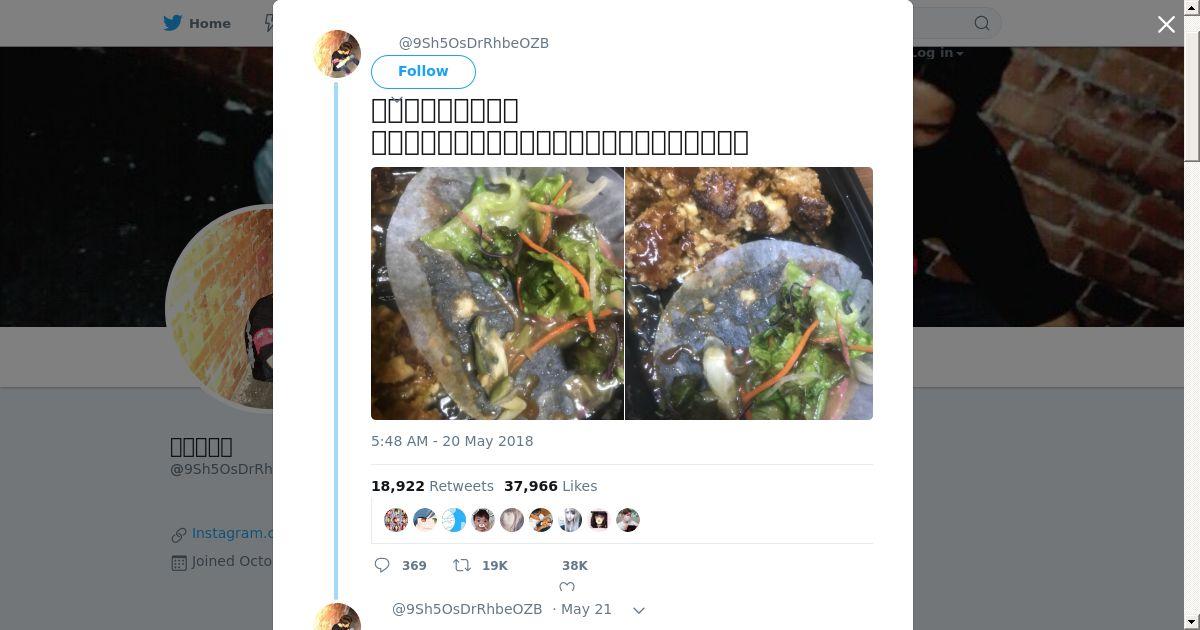View the 18,922 Retweets list
The image size is (1200, 630).
432,486
